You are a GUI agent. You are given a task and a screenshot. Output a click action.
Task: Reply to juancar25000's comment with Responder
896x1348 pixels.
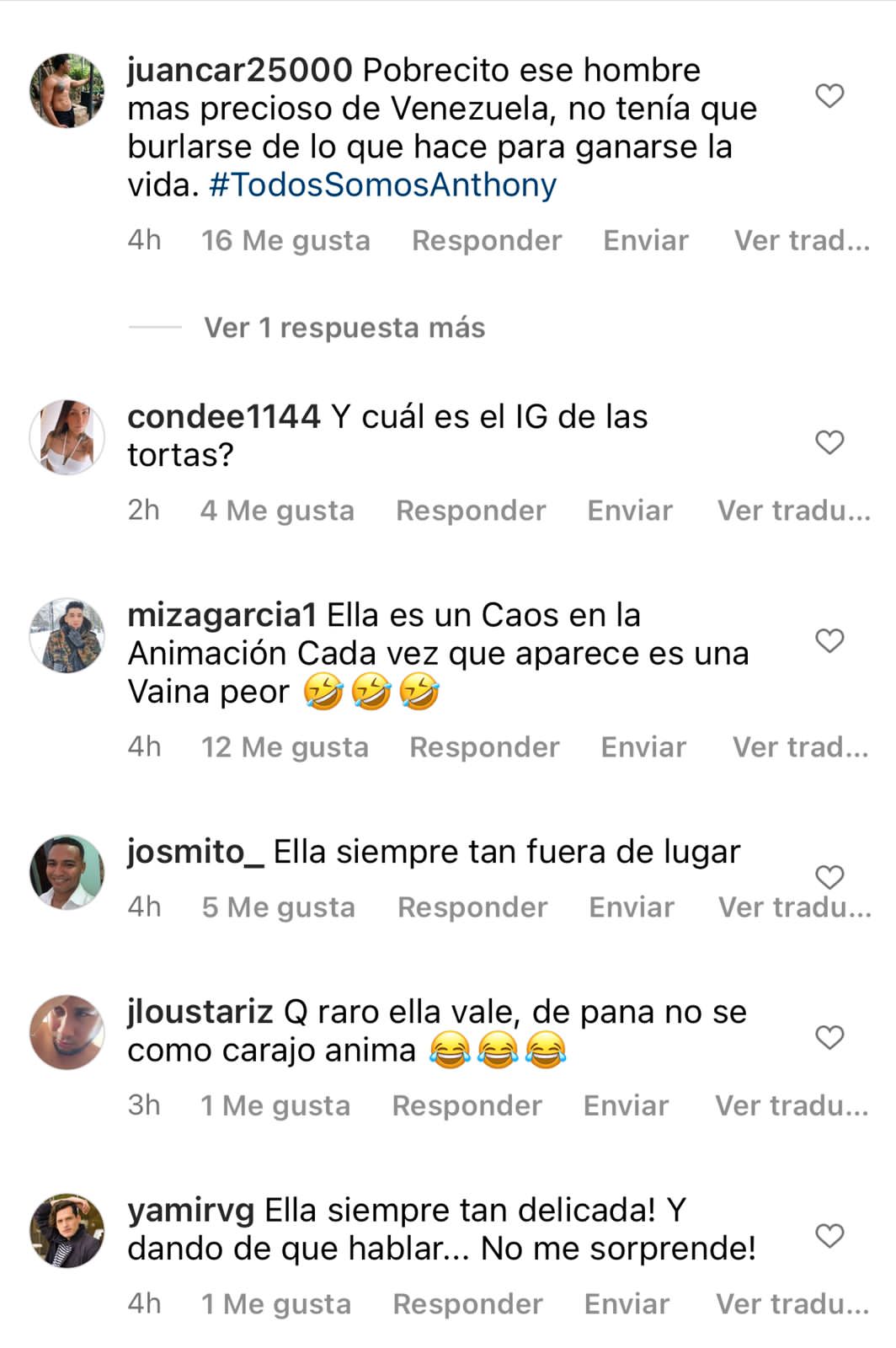pyautogui.click(x=487, y=241)
